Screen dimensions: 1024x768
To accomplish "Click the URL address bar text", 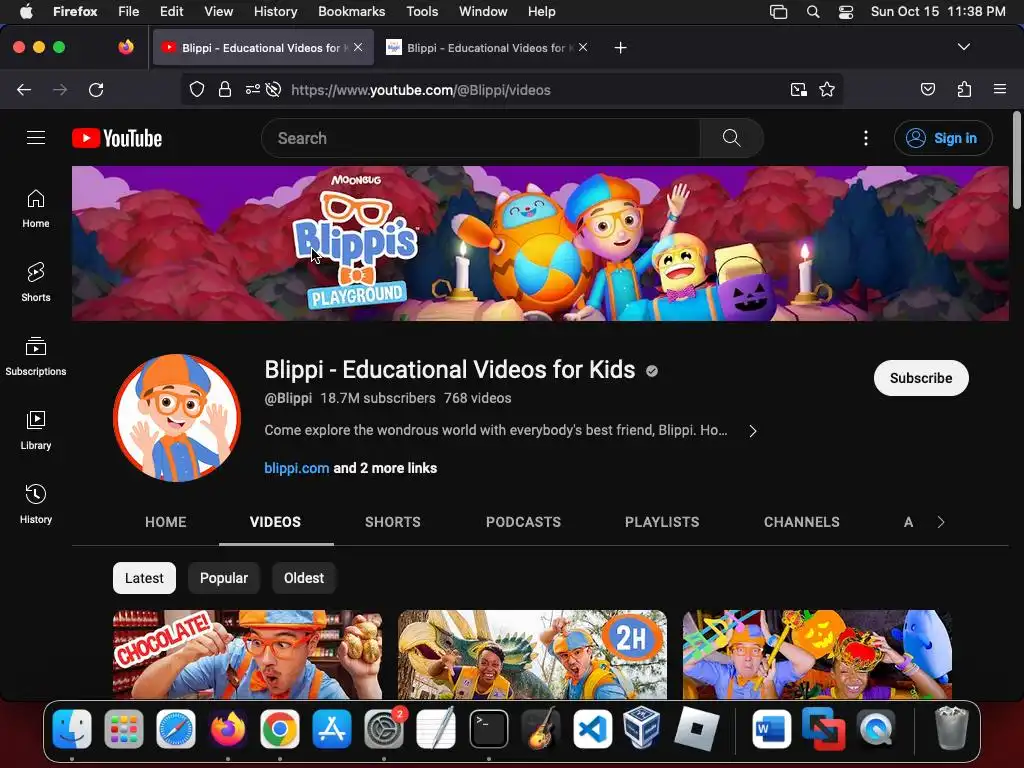I will pyautogui.click(x=421, y=90).
